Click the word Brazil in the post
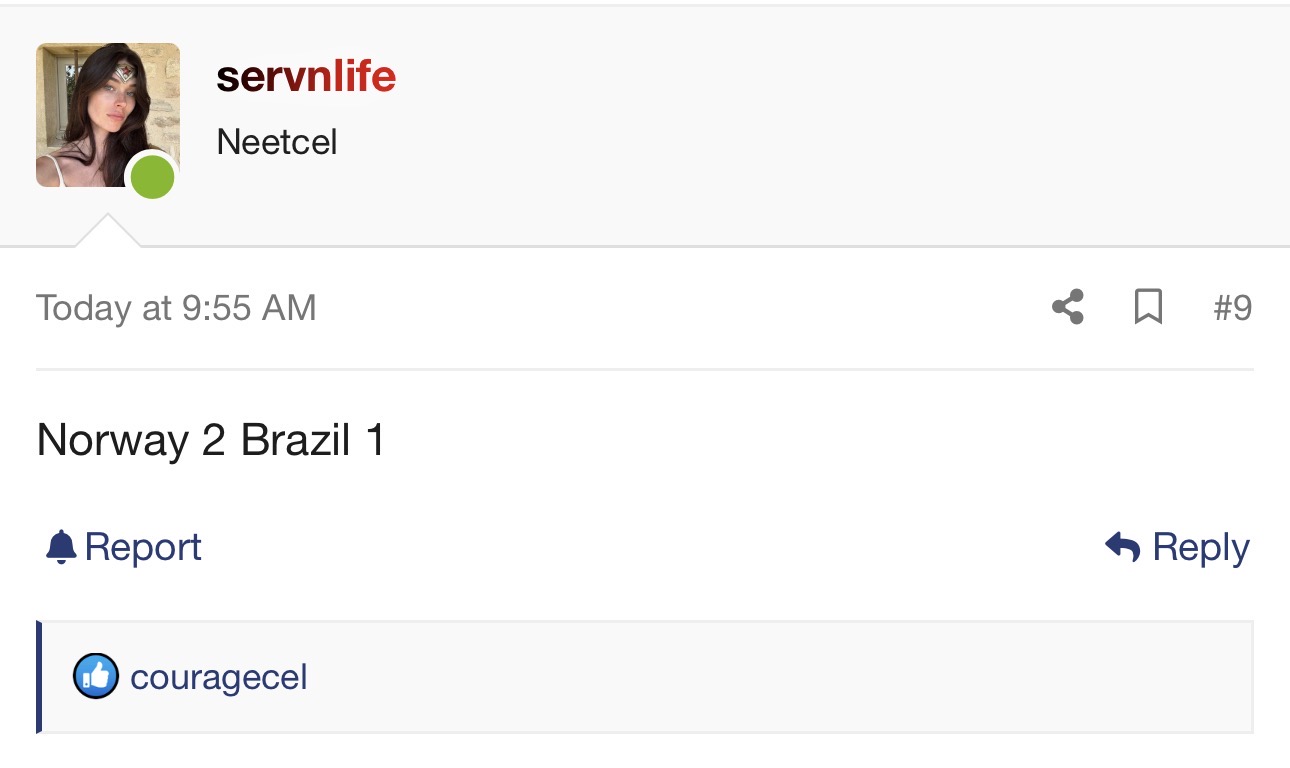This screenshot has height=768, width=1290. [x=296, y=441]
